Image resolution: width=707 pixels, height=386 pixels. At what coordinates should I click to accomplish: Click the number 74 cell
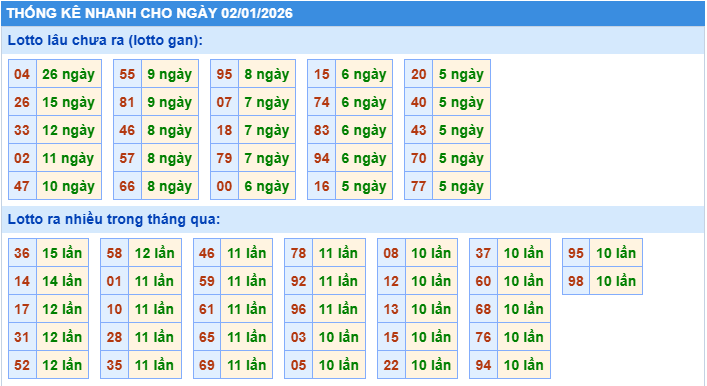[321, 102]
